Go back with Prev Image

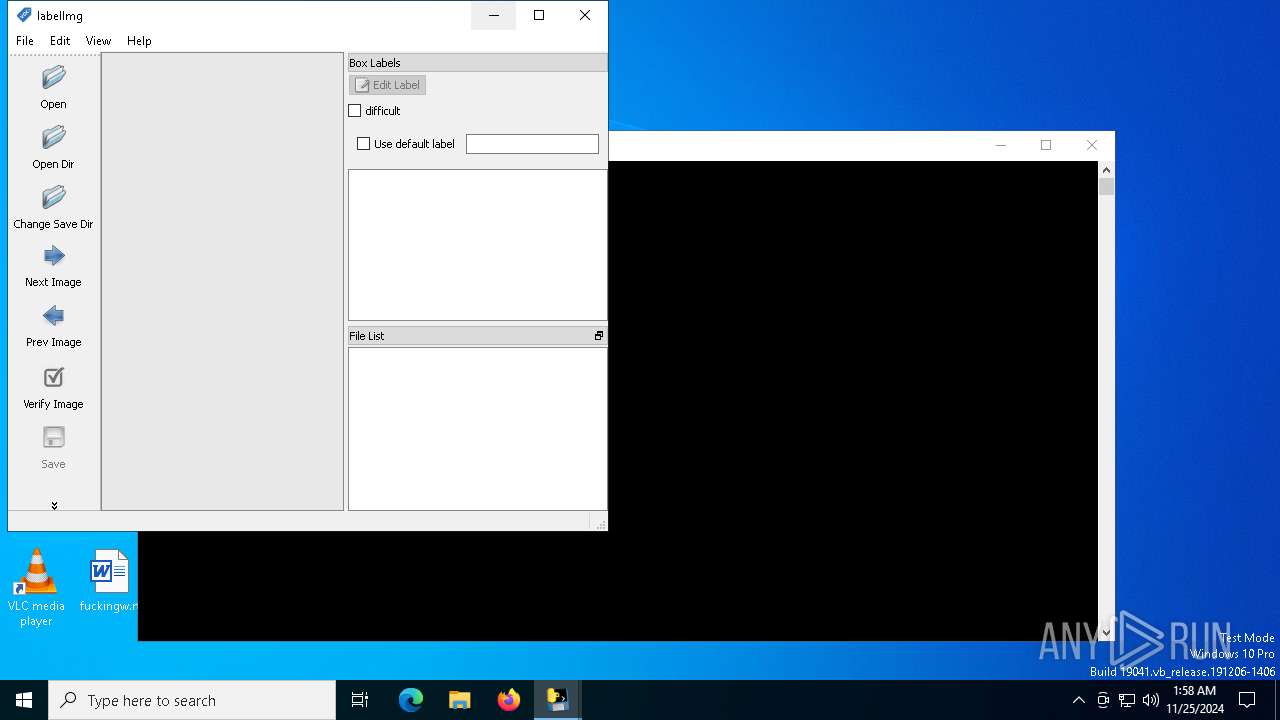[x=54, y=326]
